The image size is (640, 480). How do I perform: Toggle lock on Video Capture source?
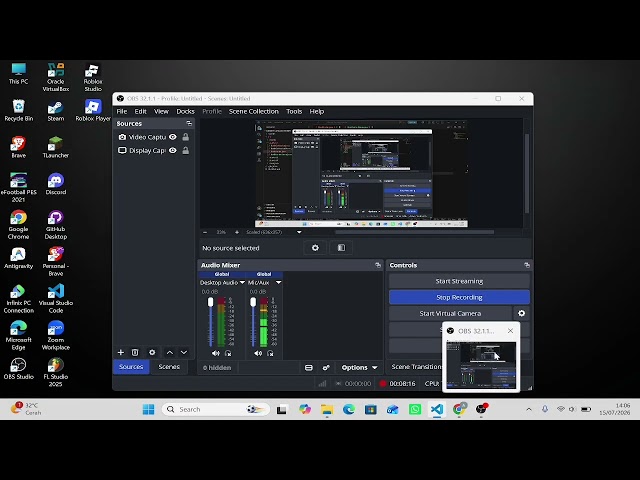[x=186, y=137]
